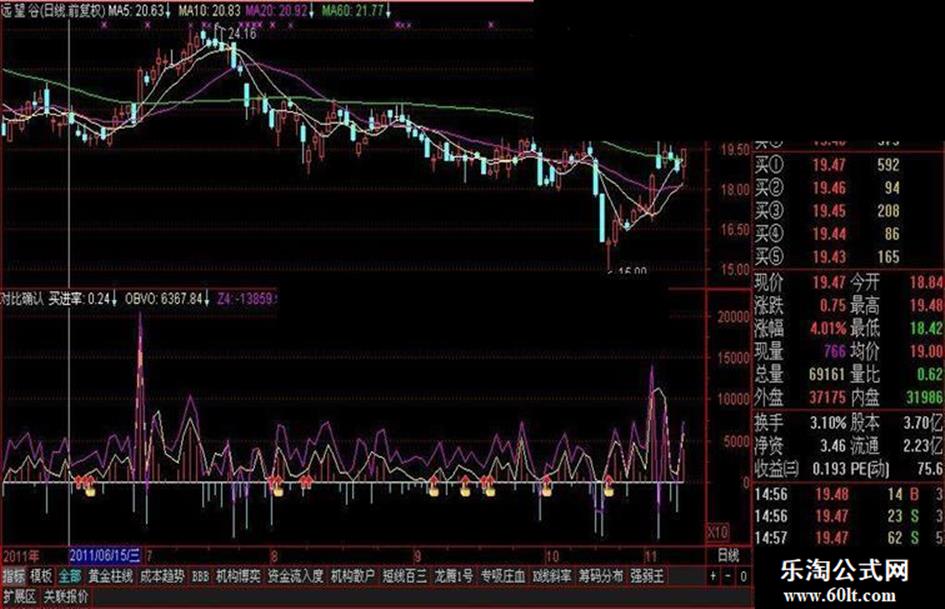
Task: Select the 买④ bid row
Action: (x=827, y=233)
